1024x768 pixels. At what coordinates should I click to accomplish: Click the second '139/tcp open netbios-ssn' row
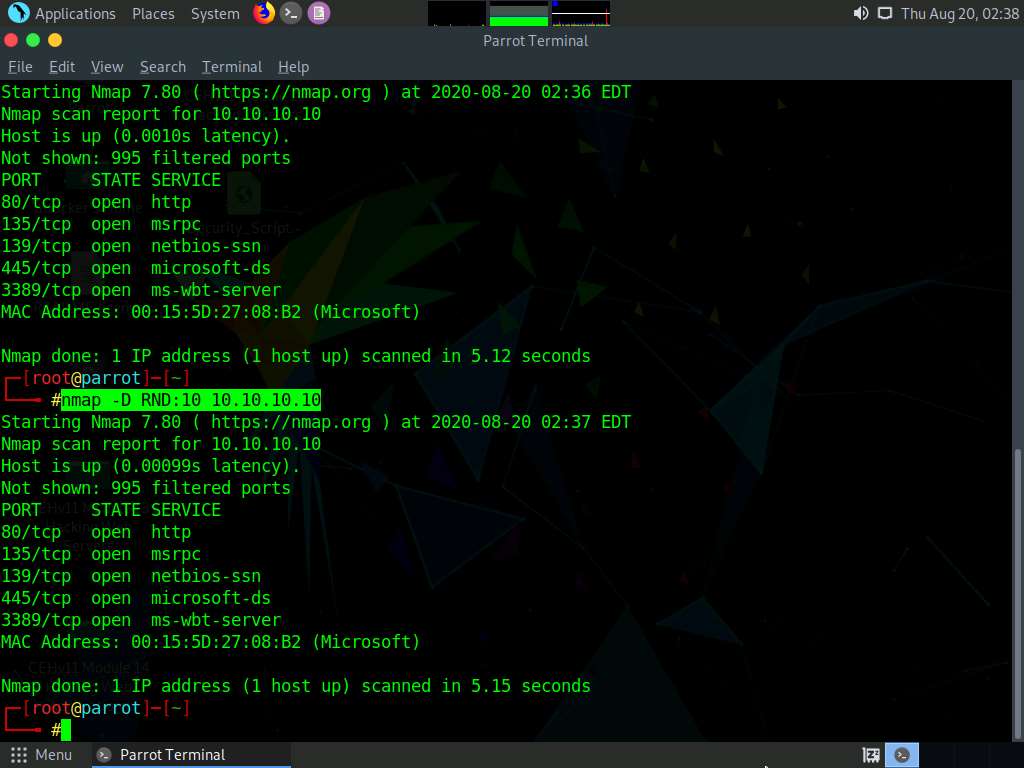(x=131, y=576)
